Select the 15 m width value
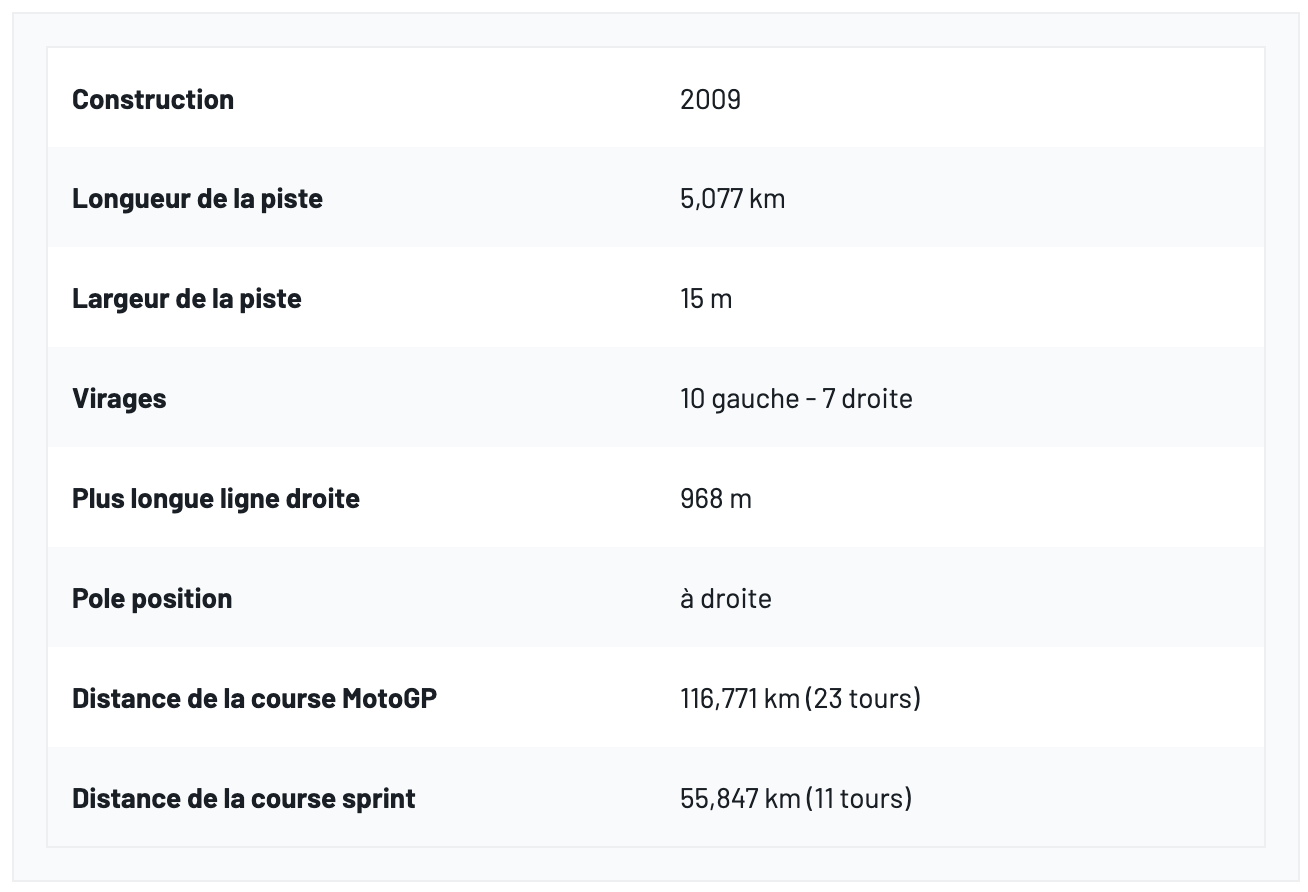1308x892 pixels. point(706,298)
